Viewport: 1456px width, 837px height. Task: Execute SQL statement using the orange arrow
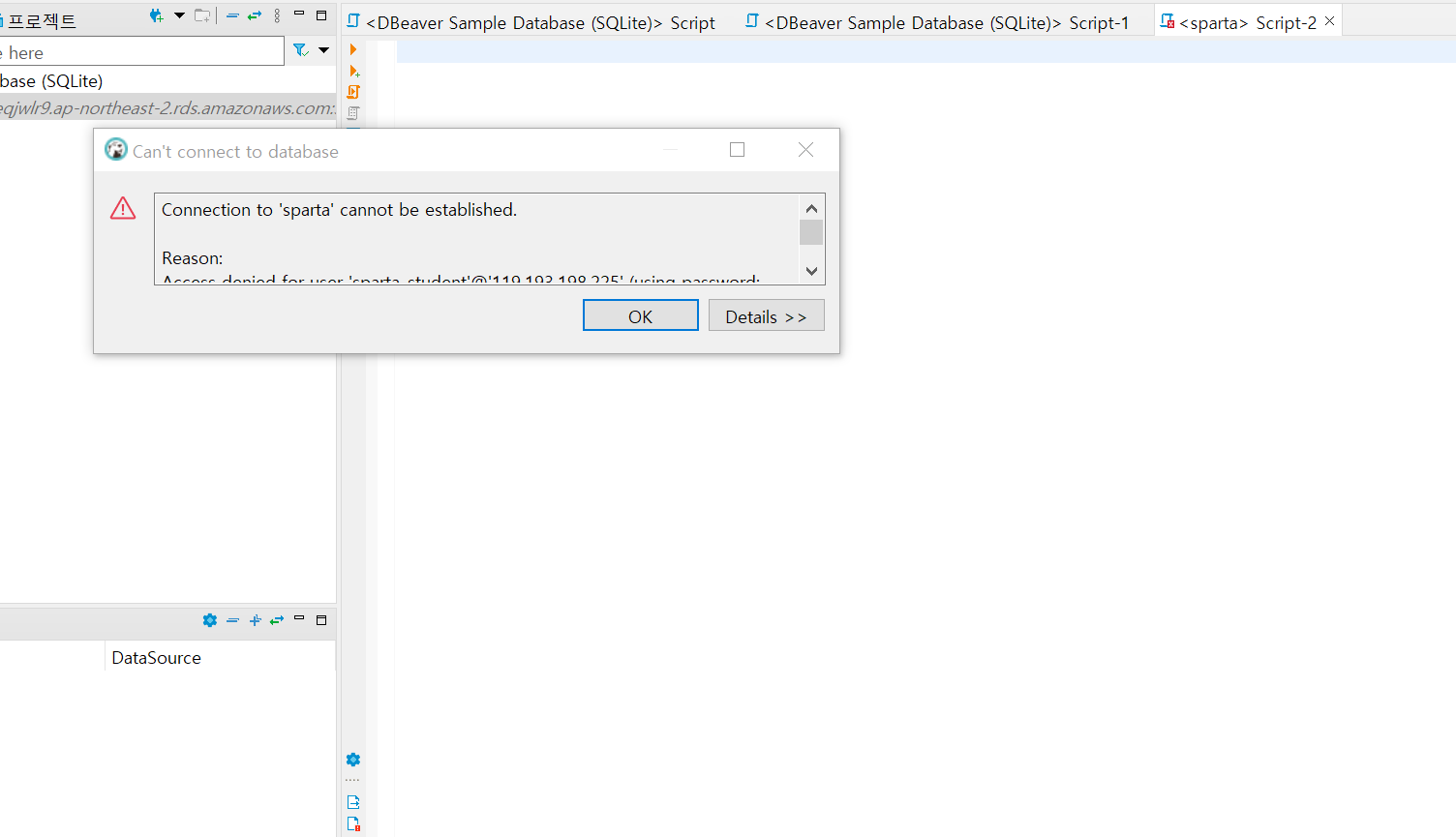coord(353,49)
